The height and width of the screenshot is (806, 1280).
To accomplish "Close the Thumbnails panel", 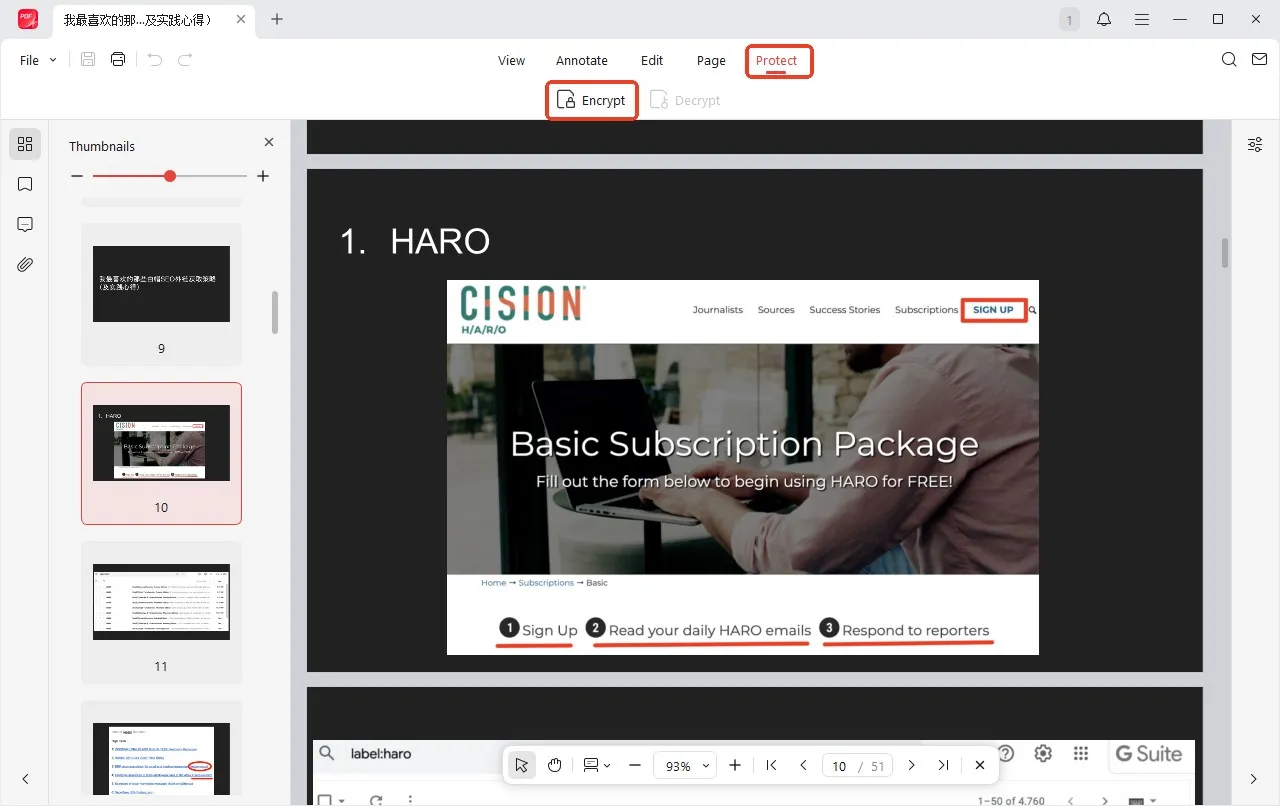I will (268, 143).
